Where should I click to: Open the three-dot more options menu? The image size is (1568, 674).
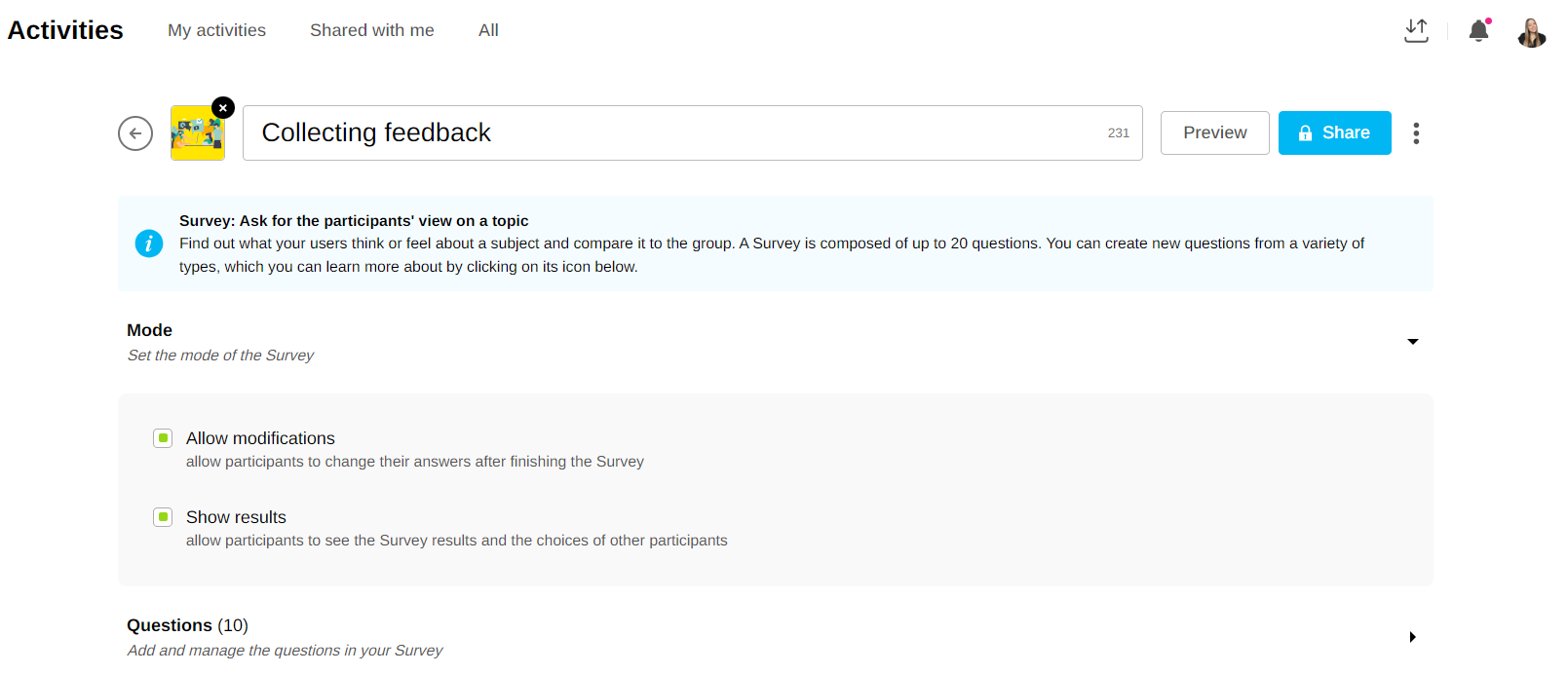[x=1416, y=133]
